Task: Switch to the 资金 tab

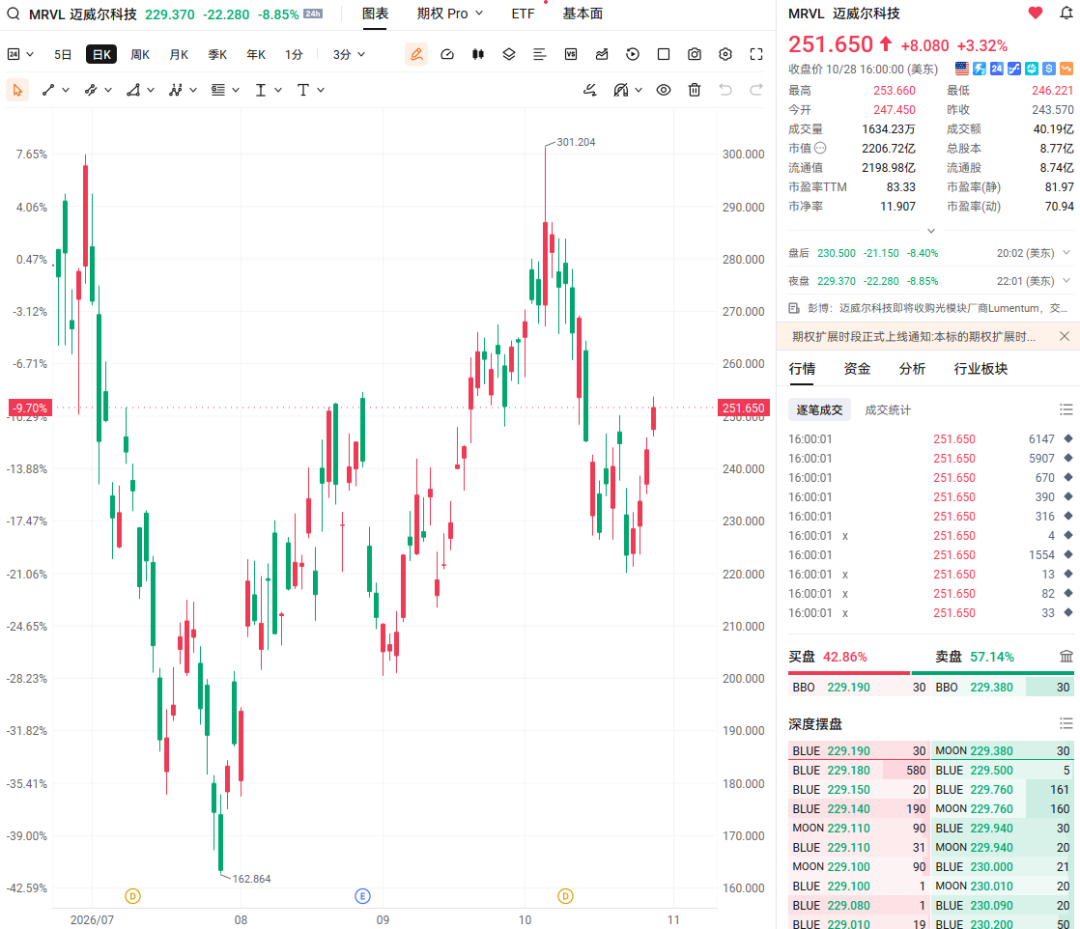Action: pos(857,369)
